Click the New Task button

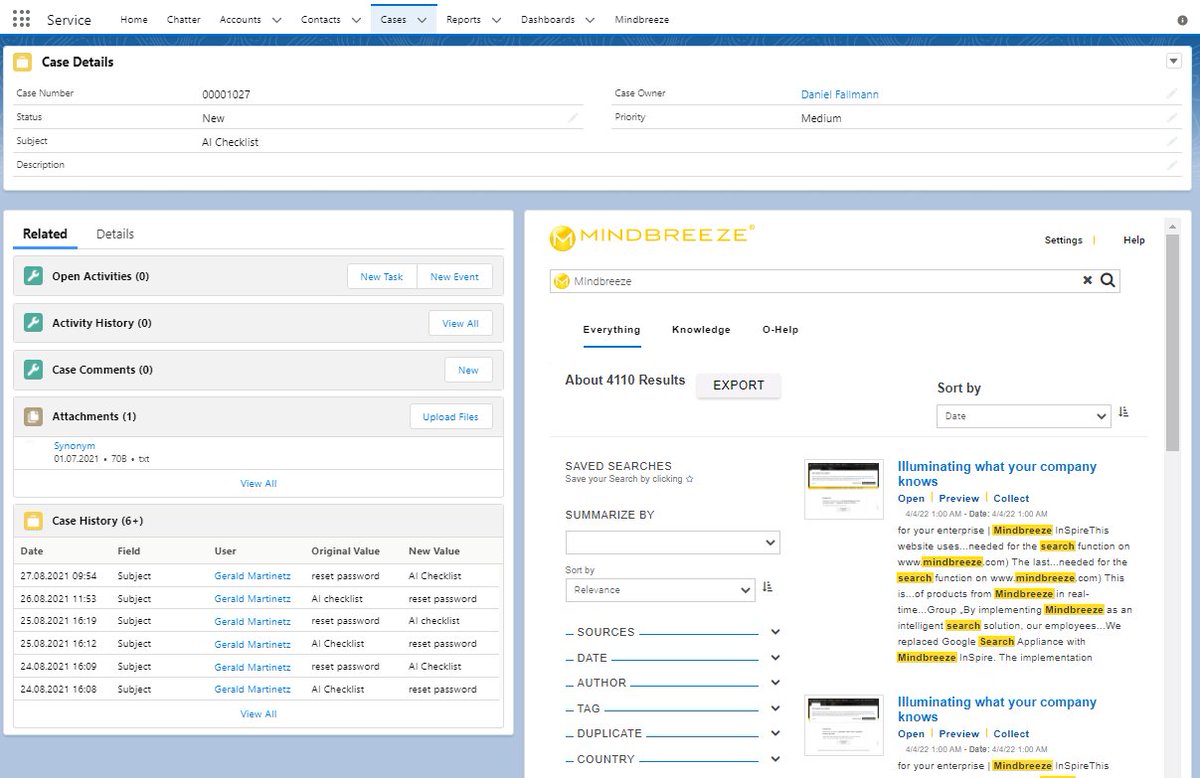click(x=382, y=277)
